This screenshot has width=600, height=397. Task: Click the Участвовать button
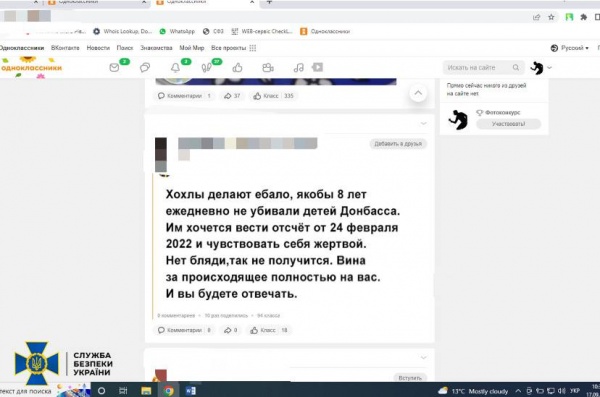click(x=509, y=124)
